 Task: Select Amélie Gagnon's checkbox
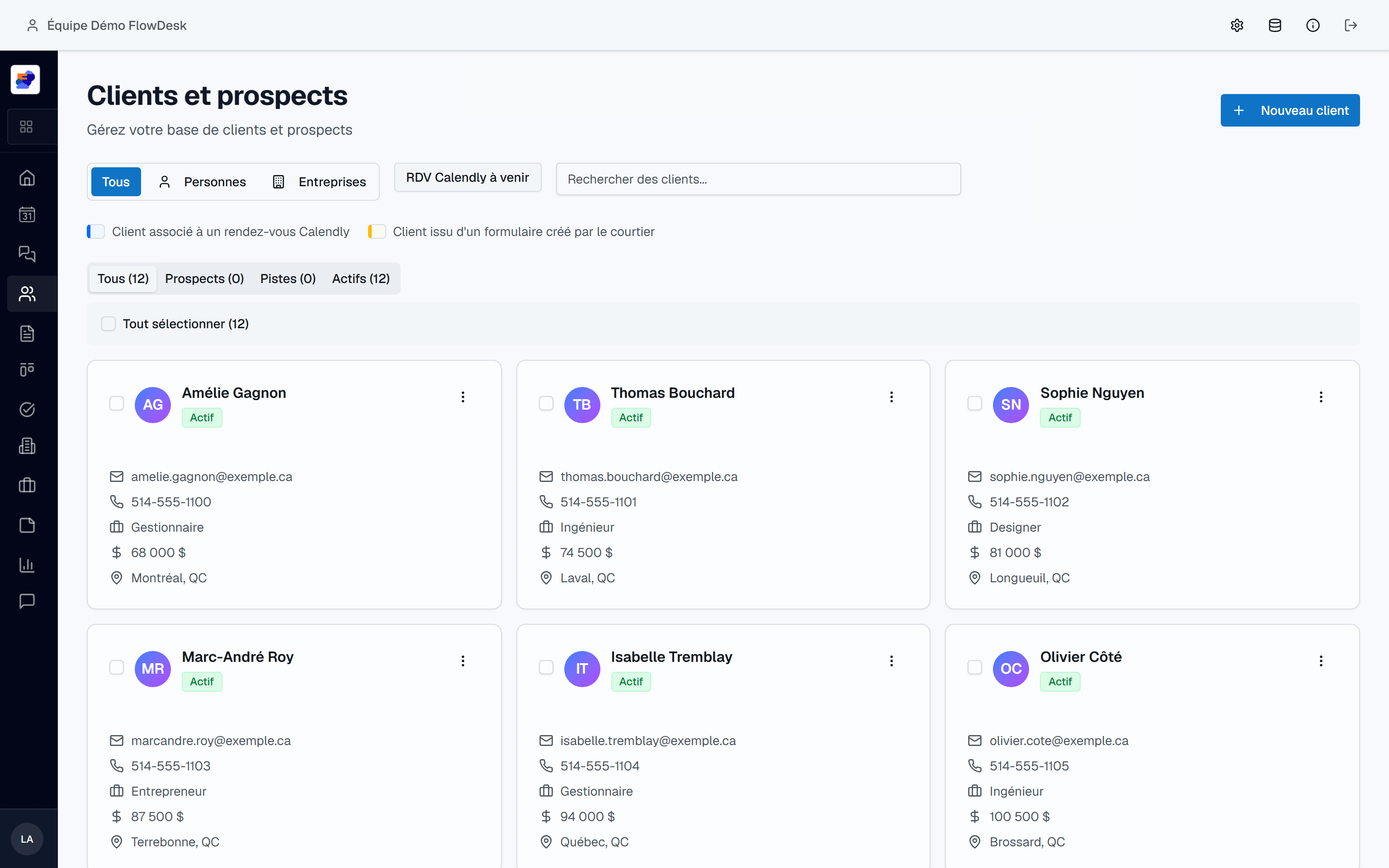[117, 404]
